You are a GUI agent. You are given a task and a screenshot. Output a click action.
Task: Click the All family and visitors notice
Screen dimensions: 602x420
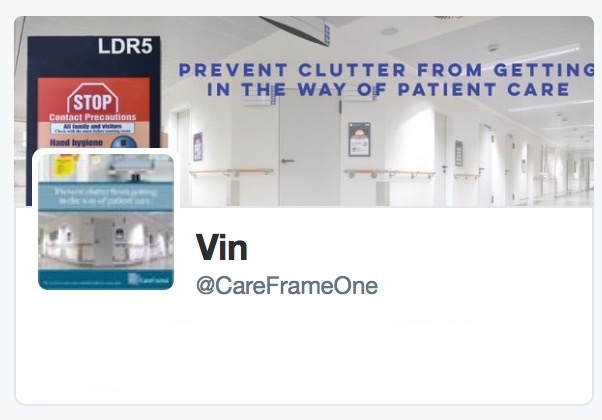tap(93, 128)
